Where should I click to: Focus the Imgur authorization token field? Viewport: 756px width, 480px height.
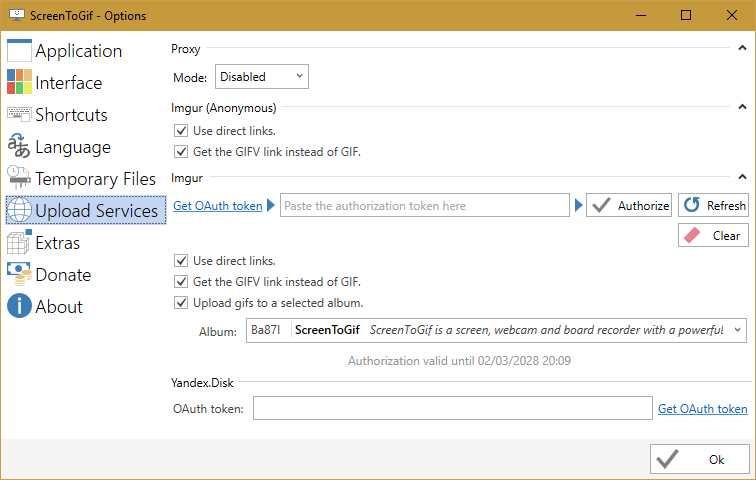pyautogui.click(x=424, y=205)
